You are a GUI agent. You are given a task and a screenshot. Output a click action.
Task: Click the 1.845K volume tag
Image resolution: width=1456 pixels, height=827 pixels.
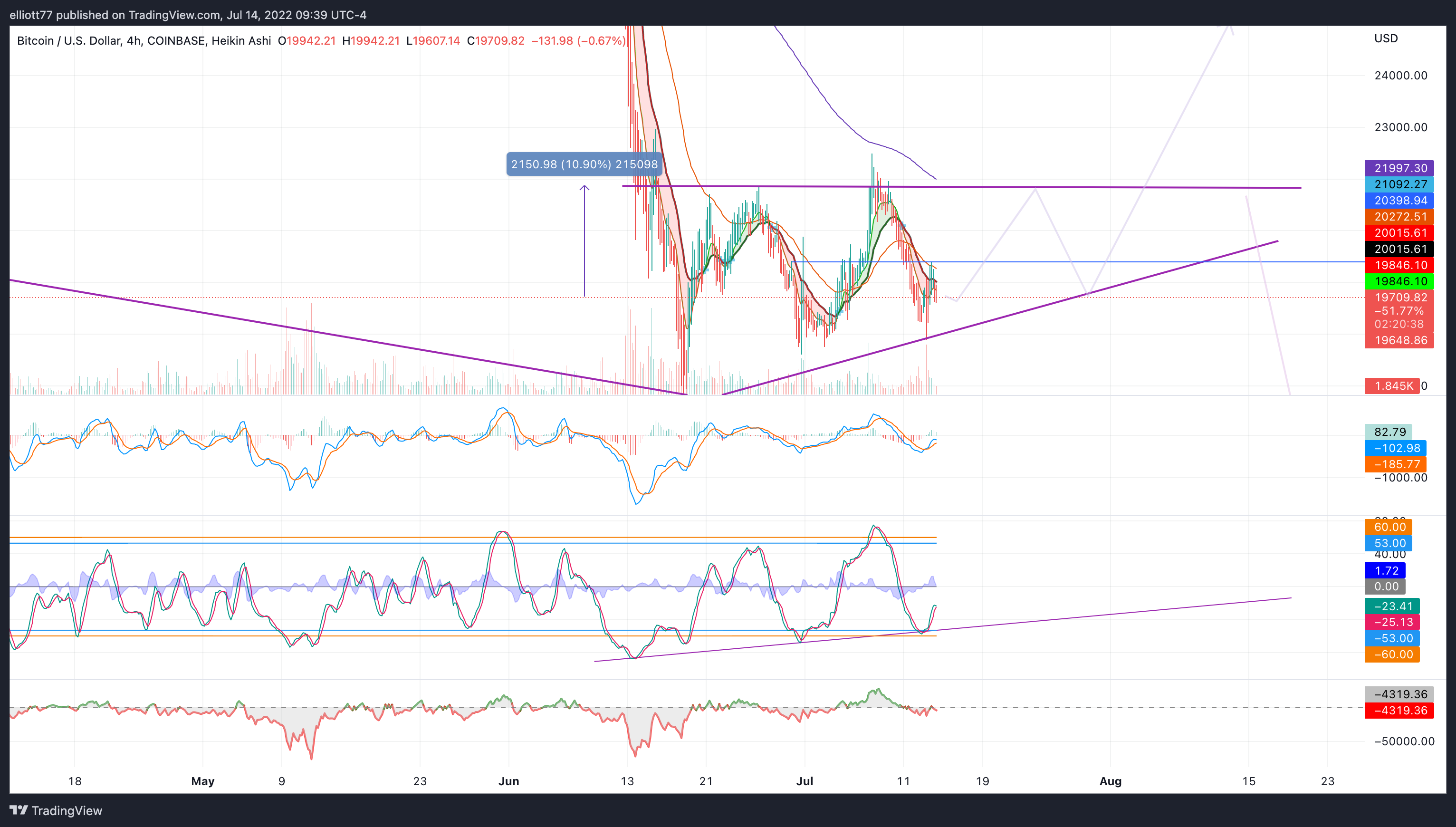(1392, 386)
